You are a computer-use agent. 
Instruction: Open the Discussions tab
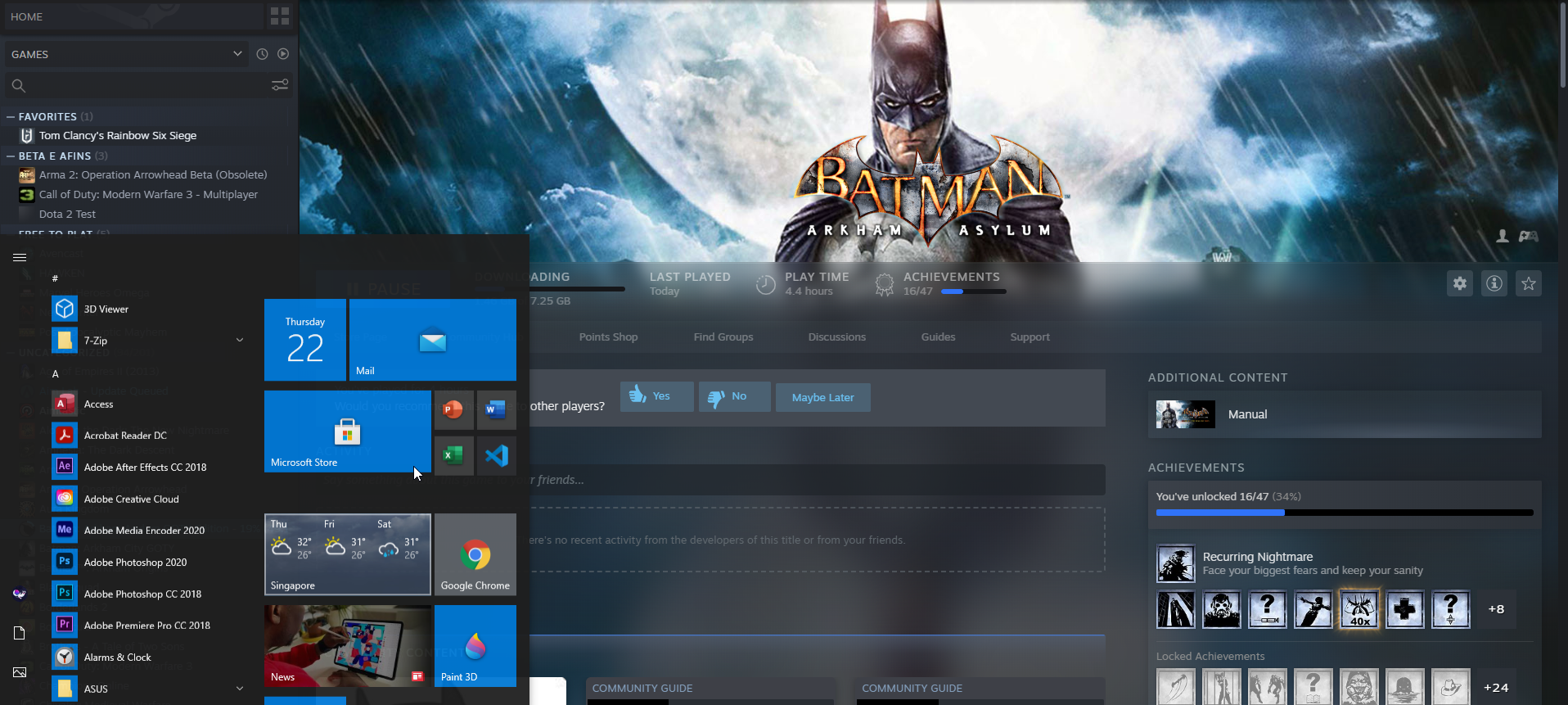(836, 337)
